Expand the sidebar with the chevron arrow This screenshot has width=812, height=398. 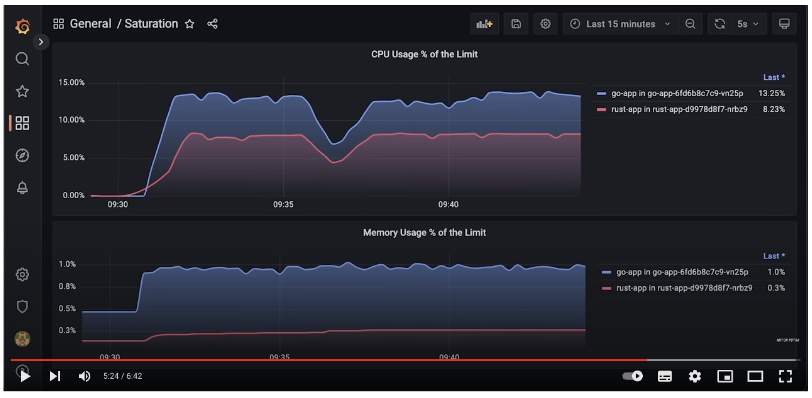tap(41, 42)
